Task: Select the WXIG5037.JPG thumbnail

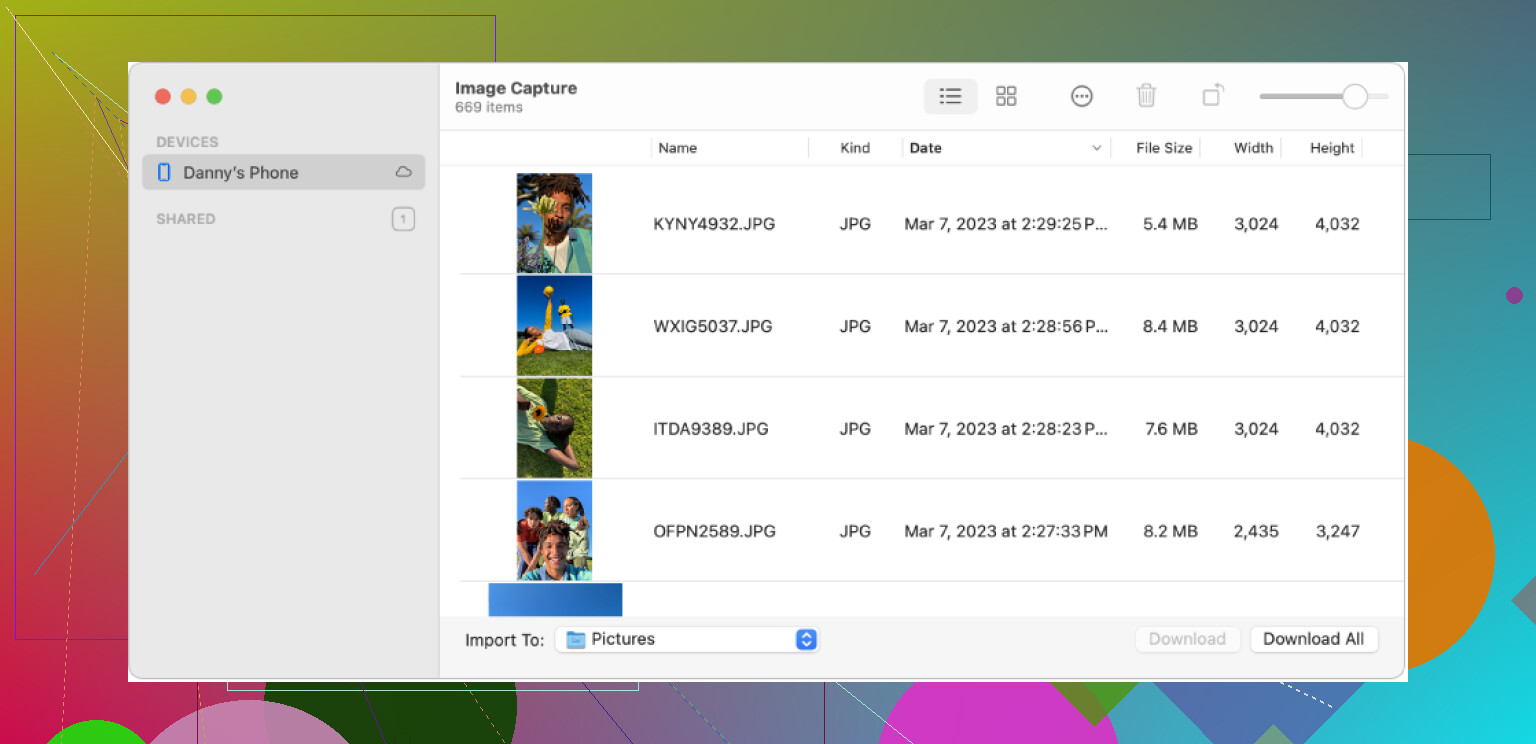Action: point(554,326)
